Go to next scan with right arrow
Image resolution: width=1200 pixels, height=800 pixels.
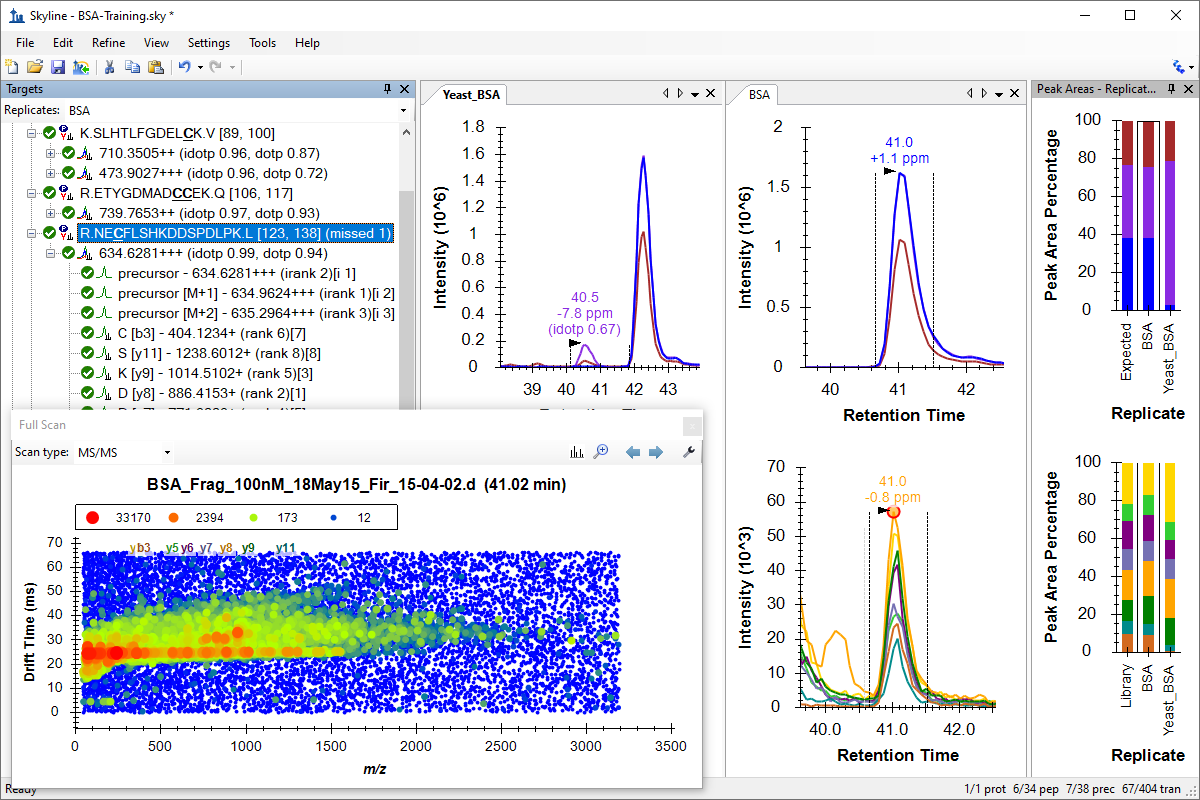[656, 452]
